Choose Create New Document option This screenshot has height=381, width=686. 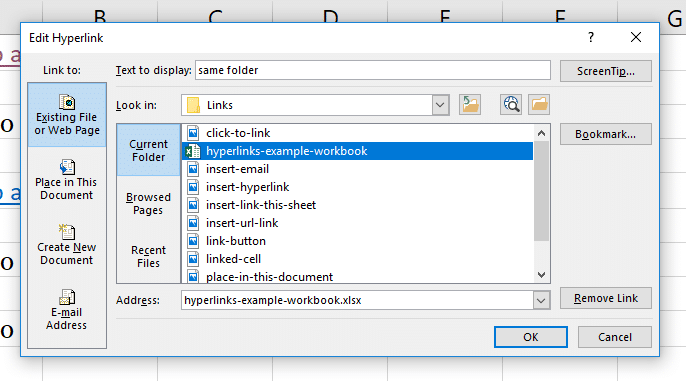(x=67, y=245)
